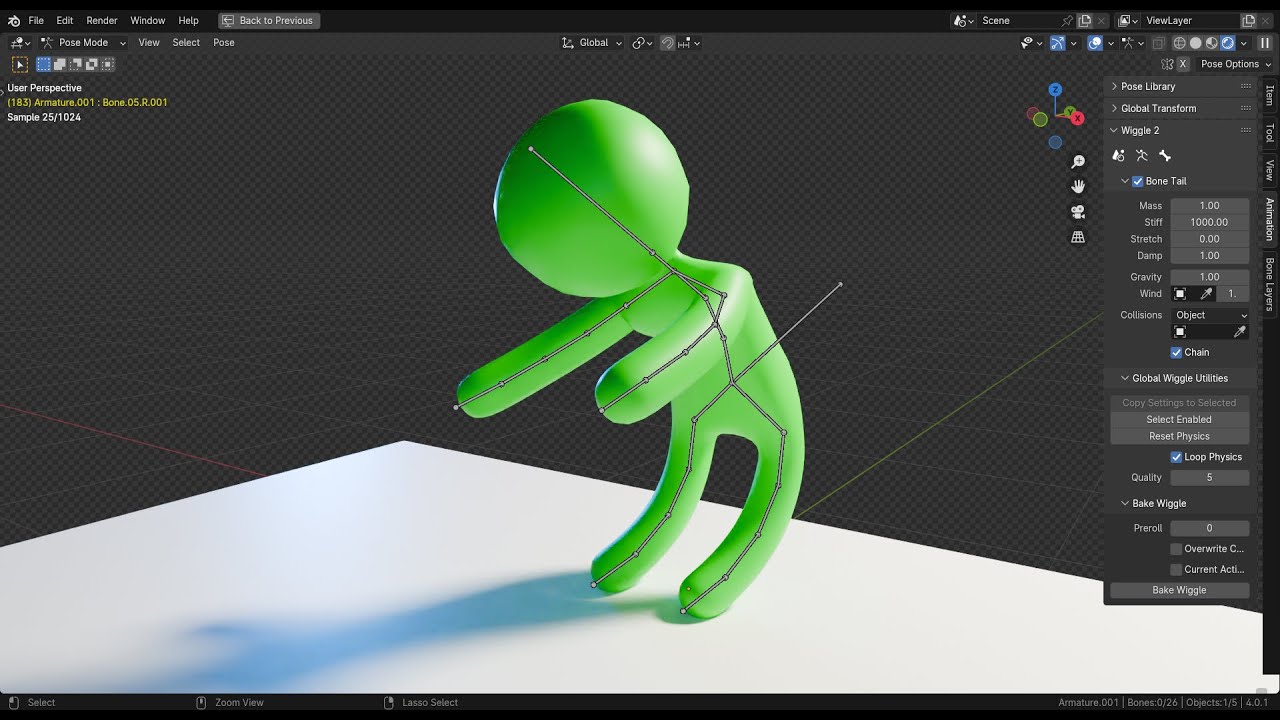Screen dimensions: 1280x720
Task: Choose Invert Selection mode icon
Action: click(x=92, y=64)
